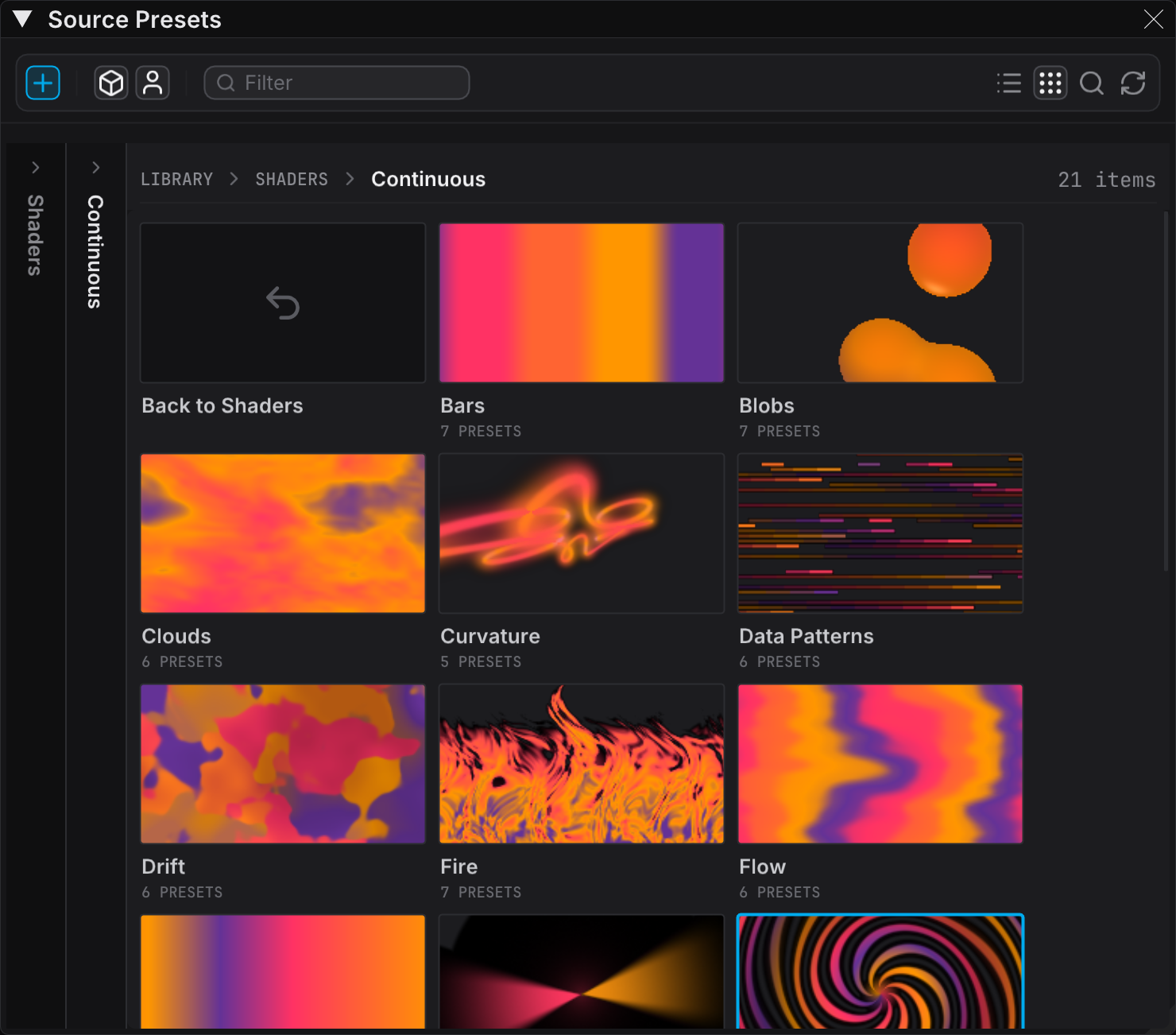Go to SHADERS in the breadcrumb
Screen dimensions: 1176x1035
tap(292, 180)
